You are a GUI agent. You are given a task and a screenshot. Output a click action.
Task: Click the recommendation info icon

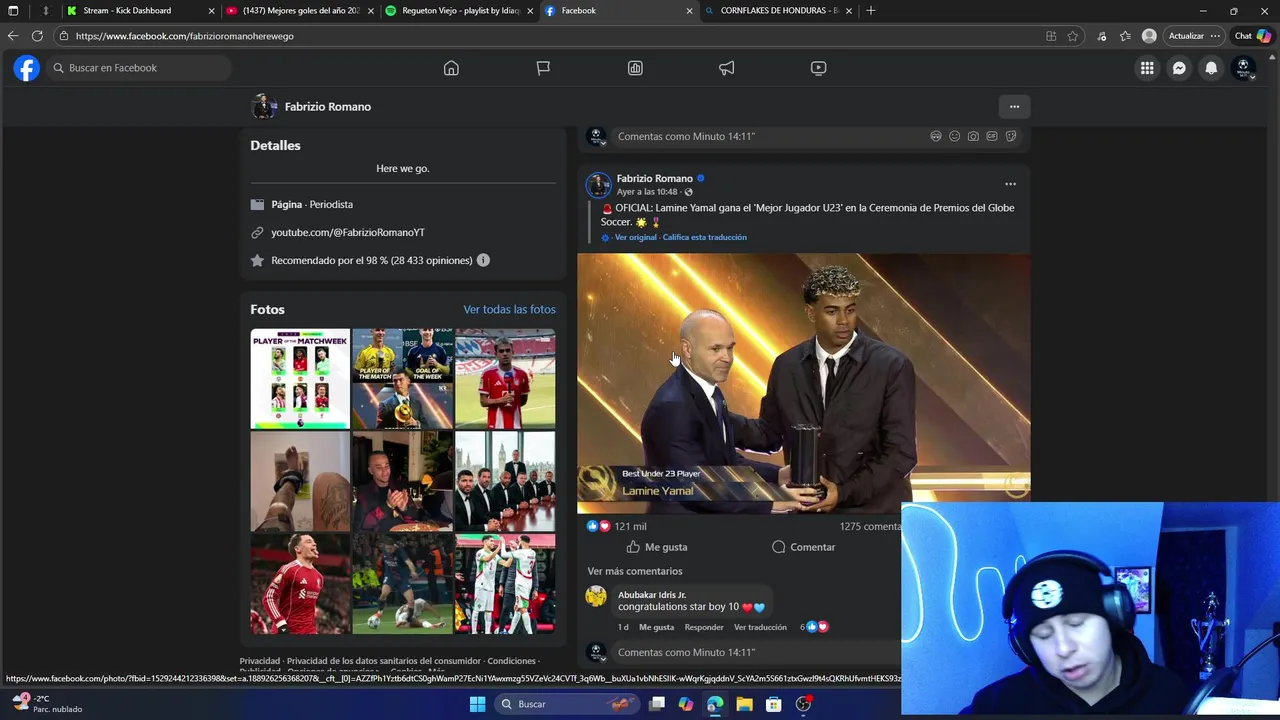click(x=483, y=260)
